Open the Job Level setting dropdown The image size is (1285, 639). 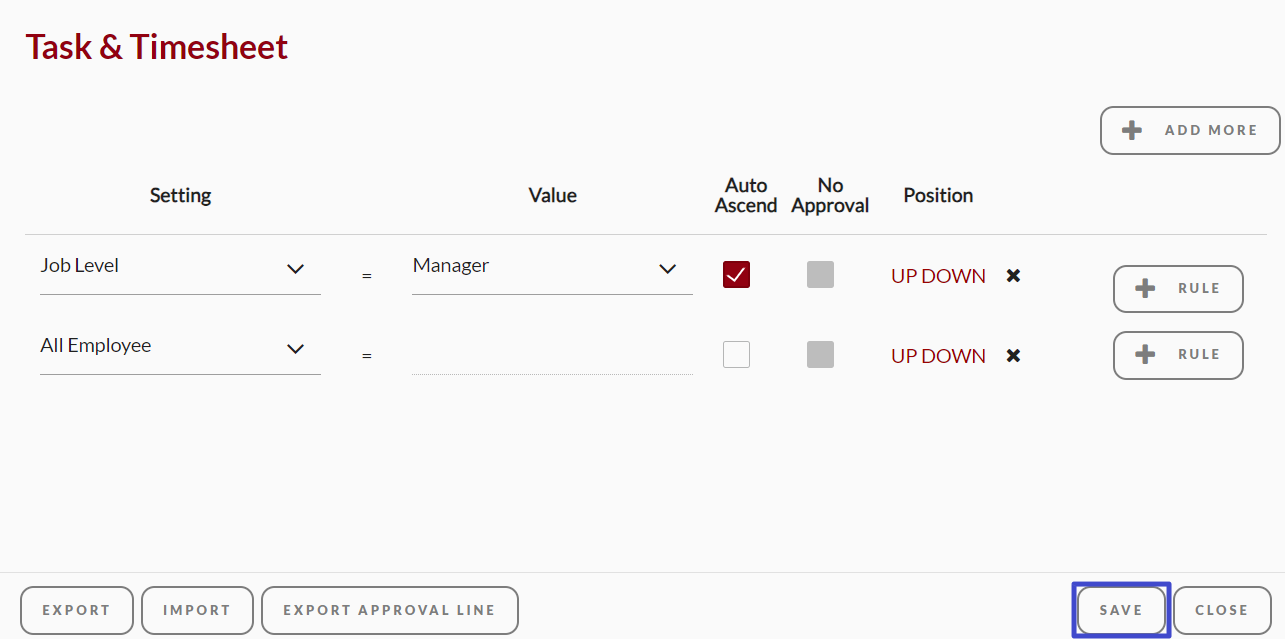(x=180, y=268)
